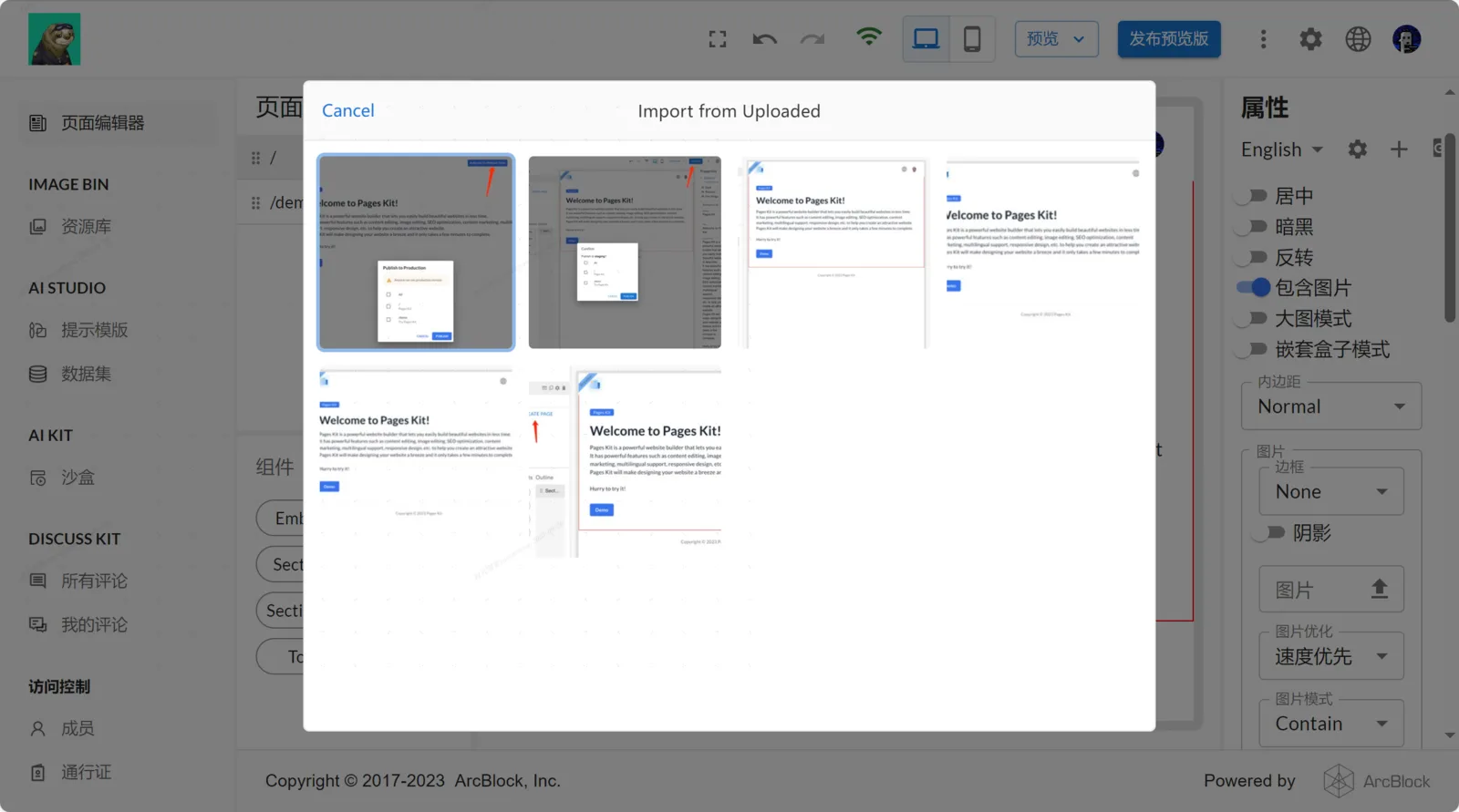Select the highlighted Publish to Production thumbnail
1459x812 pixels.
tap(416, 252)
